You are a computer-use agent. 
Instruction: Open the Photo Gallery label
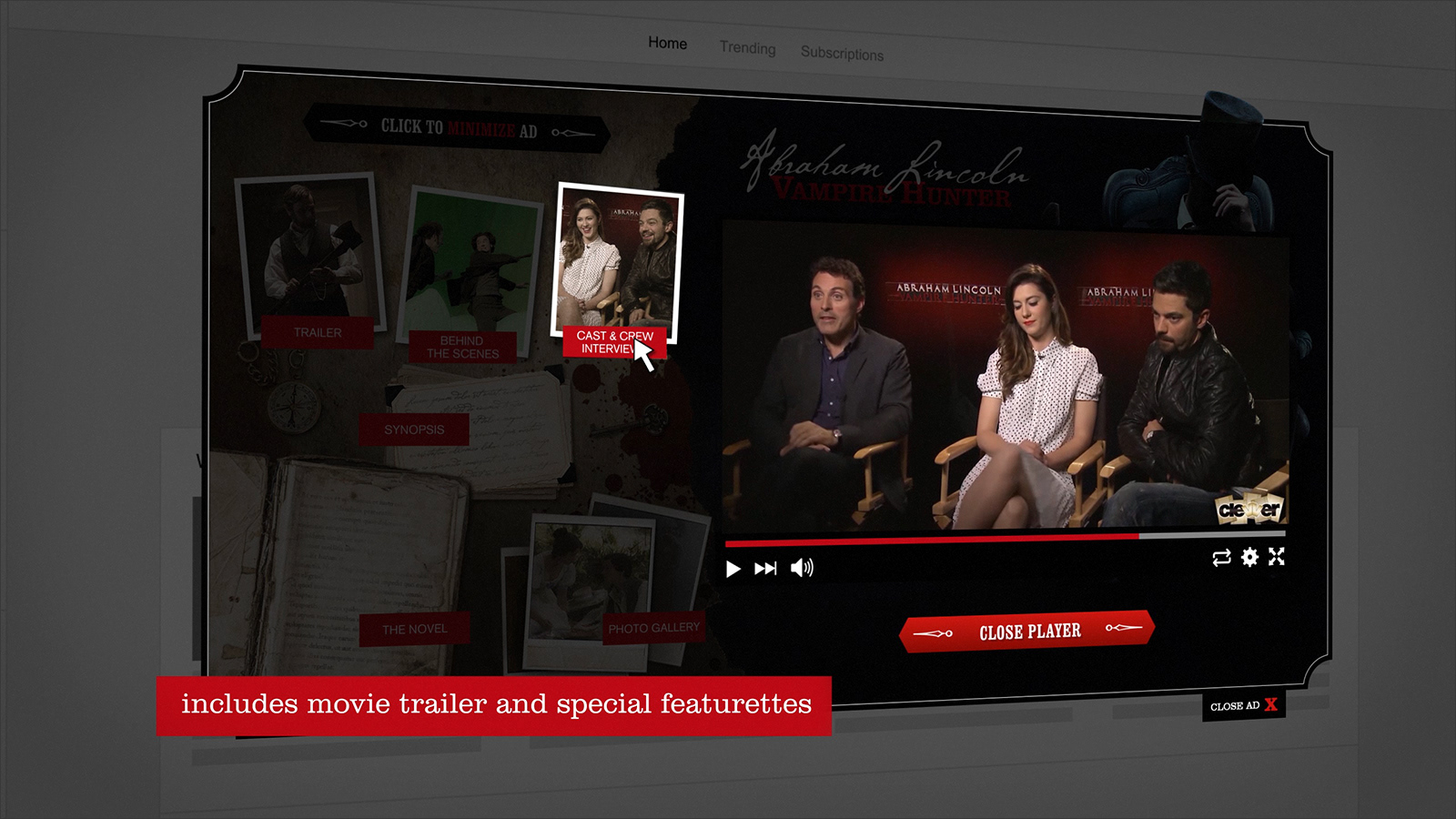653,628
